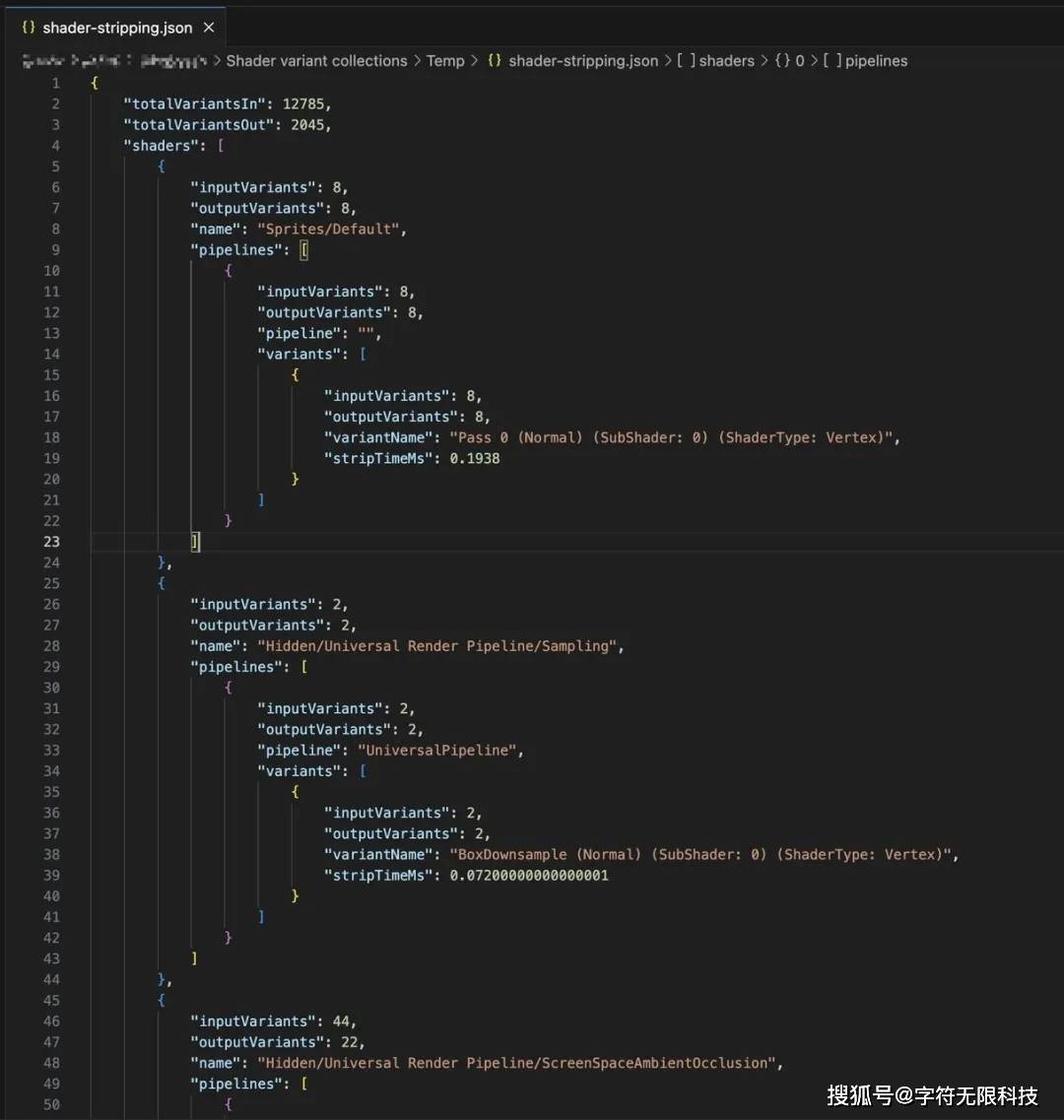Open the 0 breadcrumb item dropdown
The height and width of the screenshot is (1120, 1064).
point(799,60)
